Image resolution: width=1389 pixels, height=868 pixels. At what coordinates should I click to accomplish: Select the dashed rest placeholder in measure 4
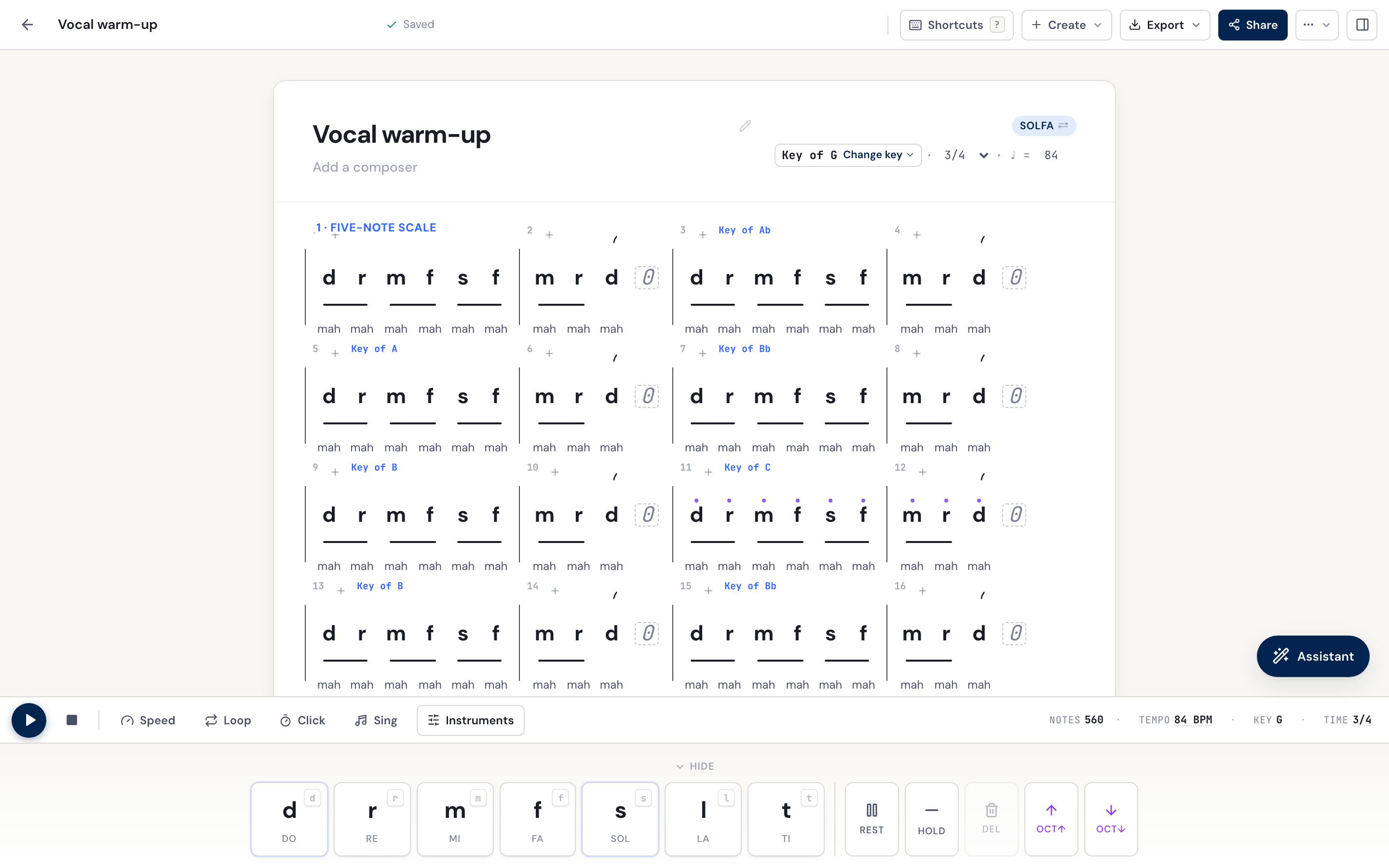coord(1014,278)
